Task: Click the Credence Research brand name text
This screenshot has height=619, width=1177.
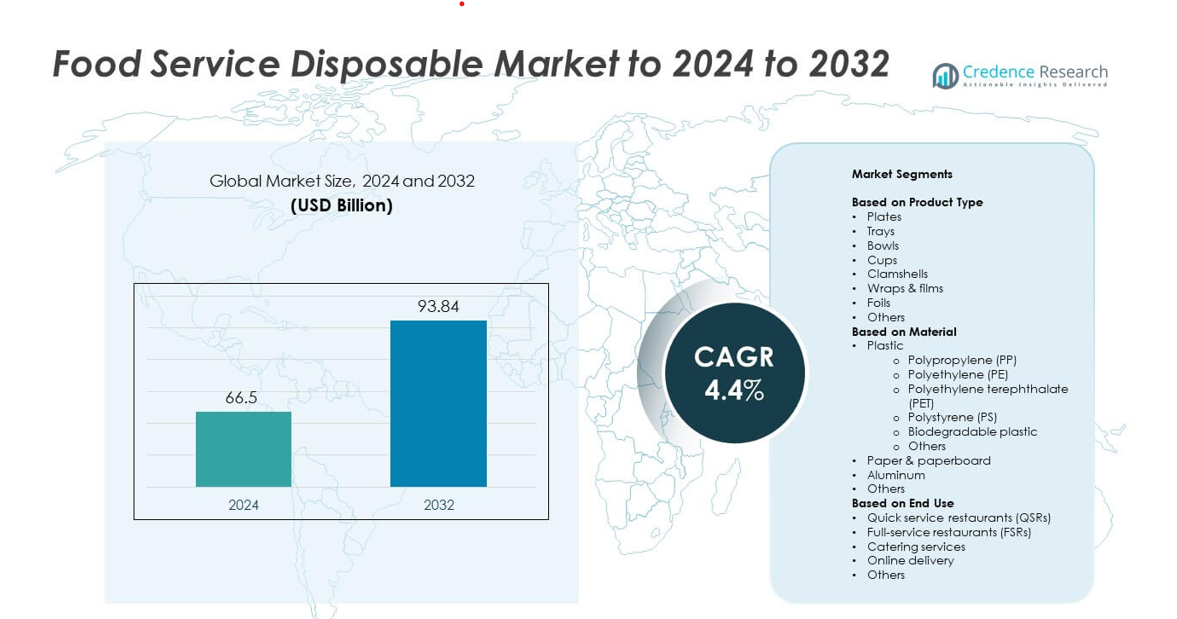Action: [x=1035, y=72]
